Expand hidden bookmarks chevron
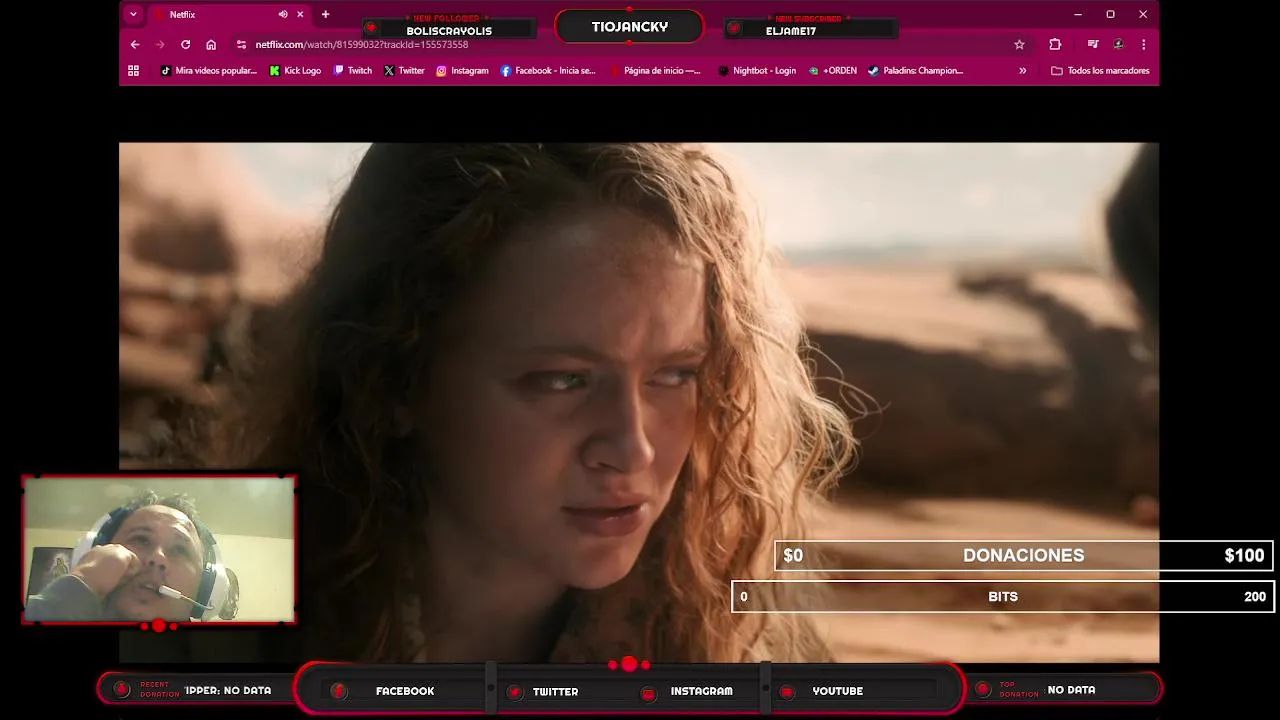Screen dimensions: 1280x720 (x=1022, y=71)
